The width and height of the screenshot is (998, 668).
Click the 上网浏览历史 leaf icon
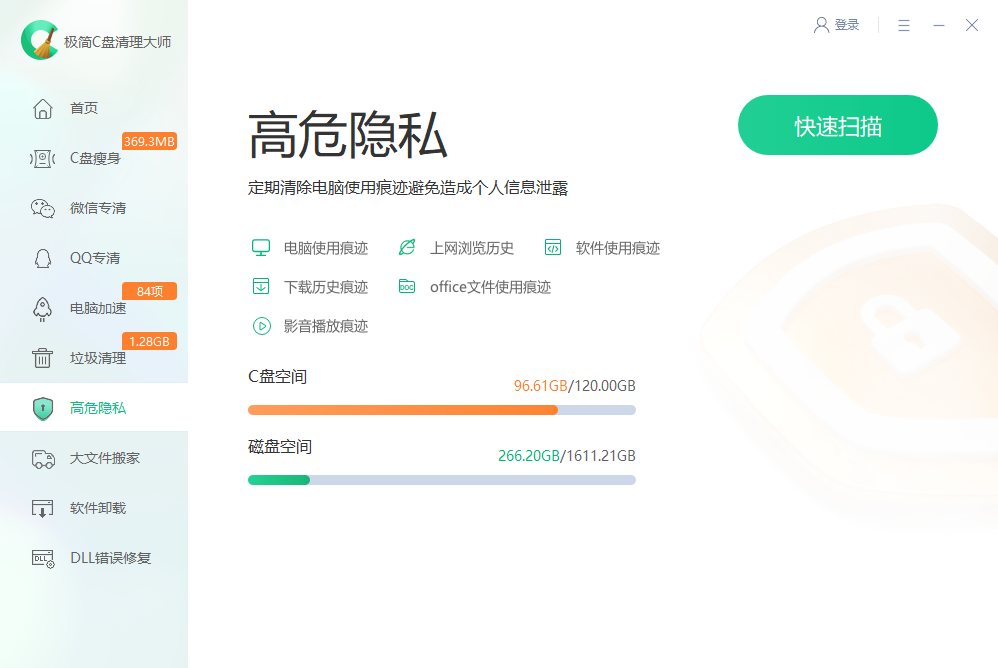coord(407,248)
